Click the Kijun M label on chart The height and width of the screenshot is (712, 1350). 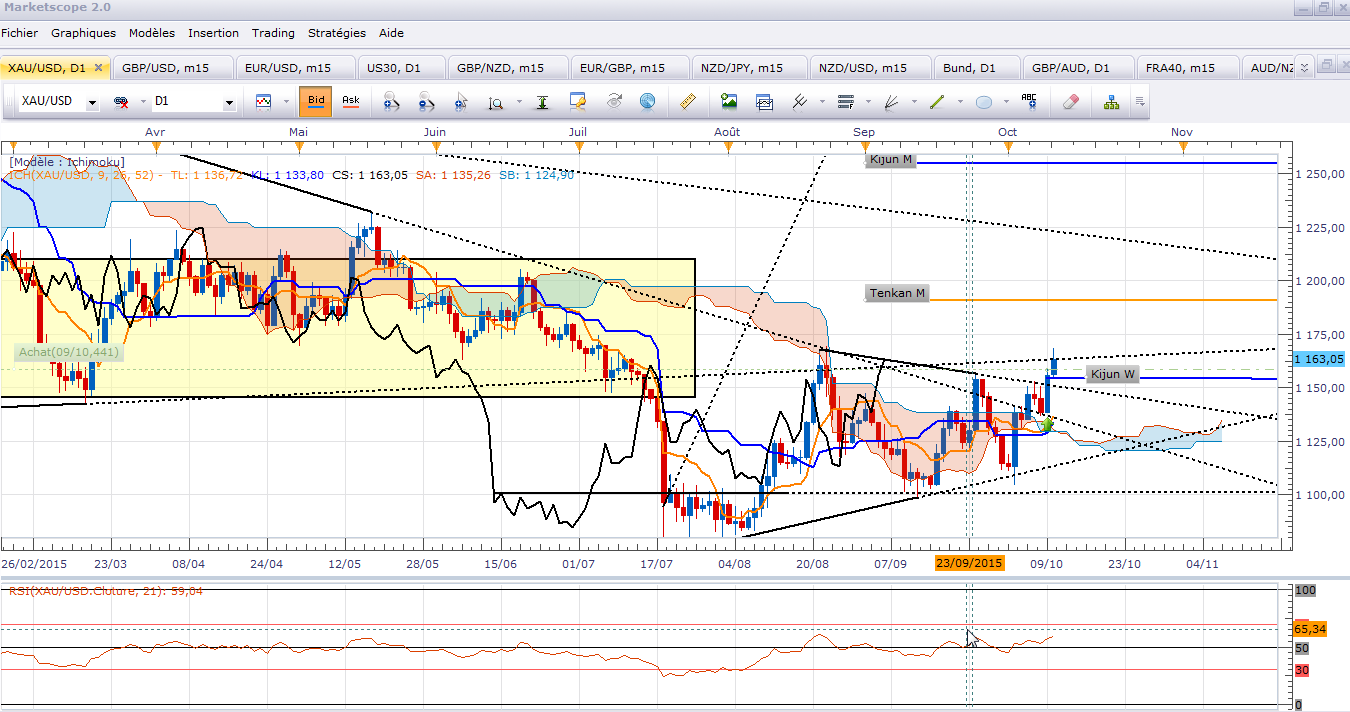(x=890, y=159)
